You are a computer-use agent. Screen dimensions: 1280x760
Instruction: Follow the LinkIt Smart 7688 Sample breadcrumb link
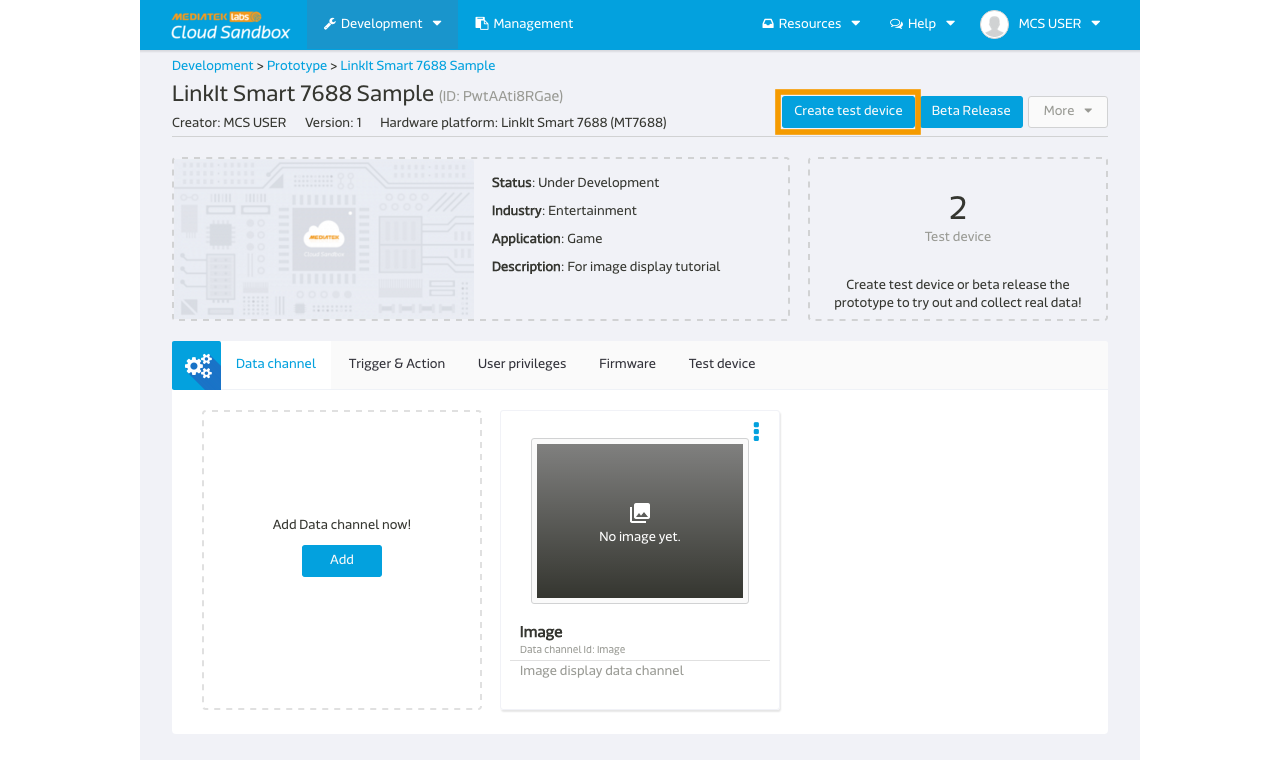click(418, 65)
